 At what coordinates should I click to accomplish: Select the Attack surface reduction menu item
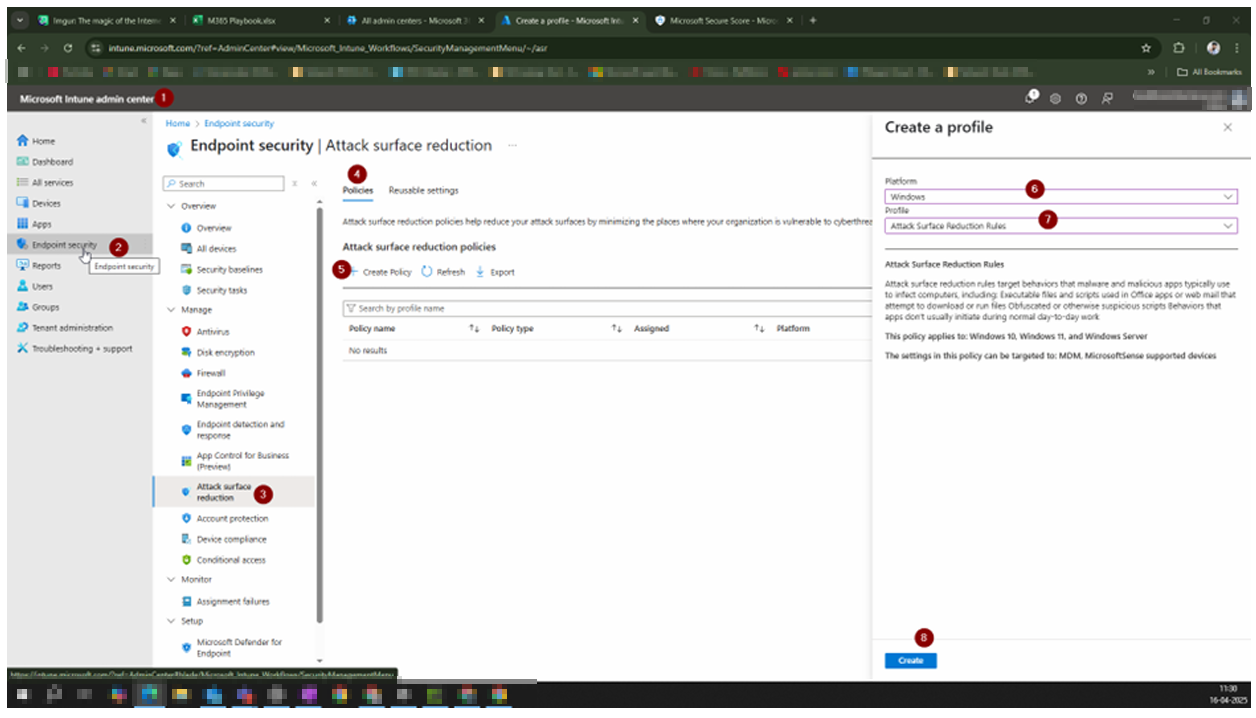pyautogui.click(x=233, y=492)
